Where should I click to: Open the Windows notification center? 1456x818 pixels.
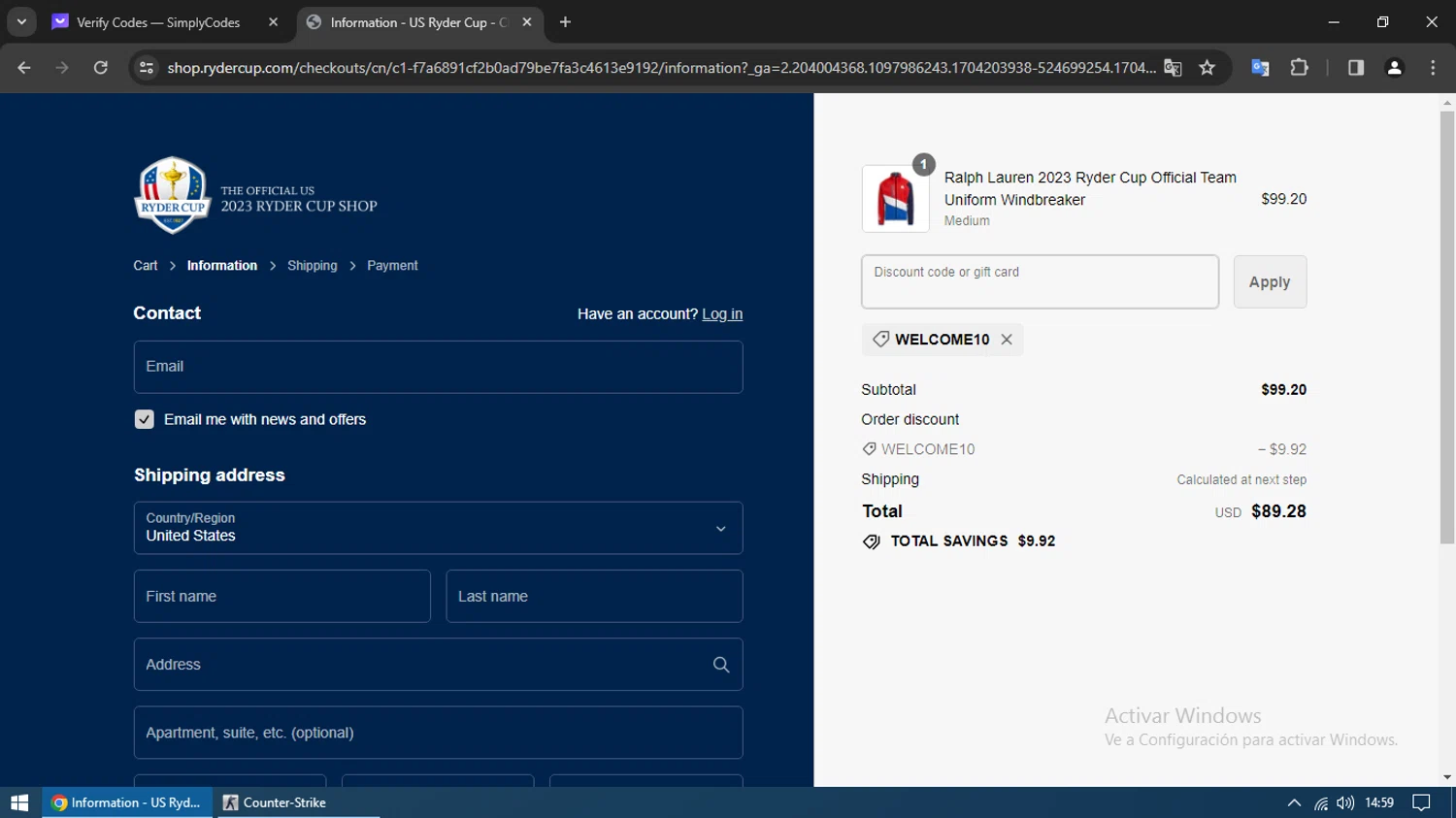[x=1421, y=802]
